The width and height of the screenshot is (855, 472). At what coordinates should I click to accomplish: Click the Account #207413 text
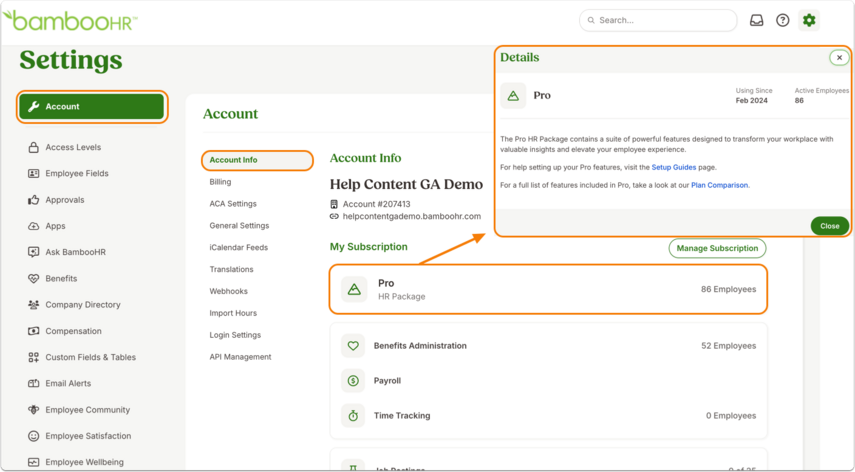376,204
